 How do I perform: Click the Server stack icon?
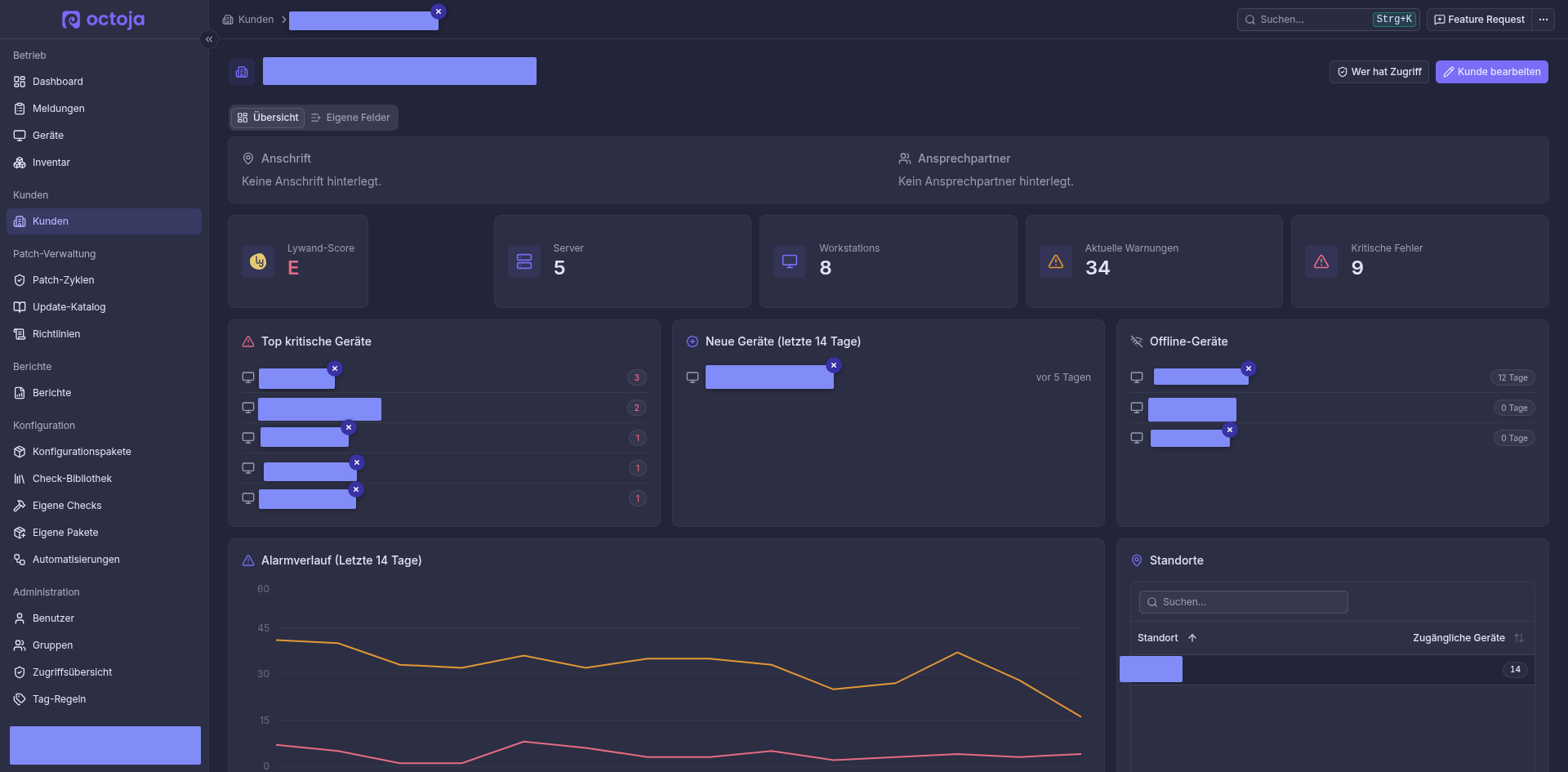point(524,261)
